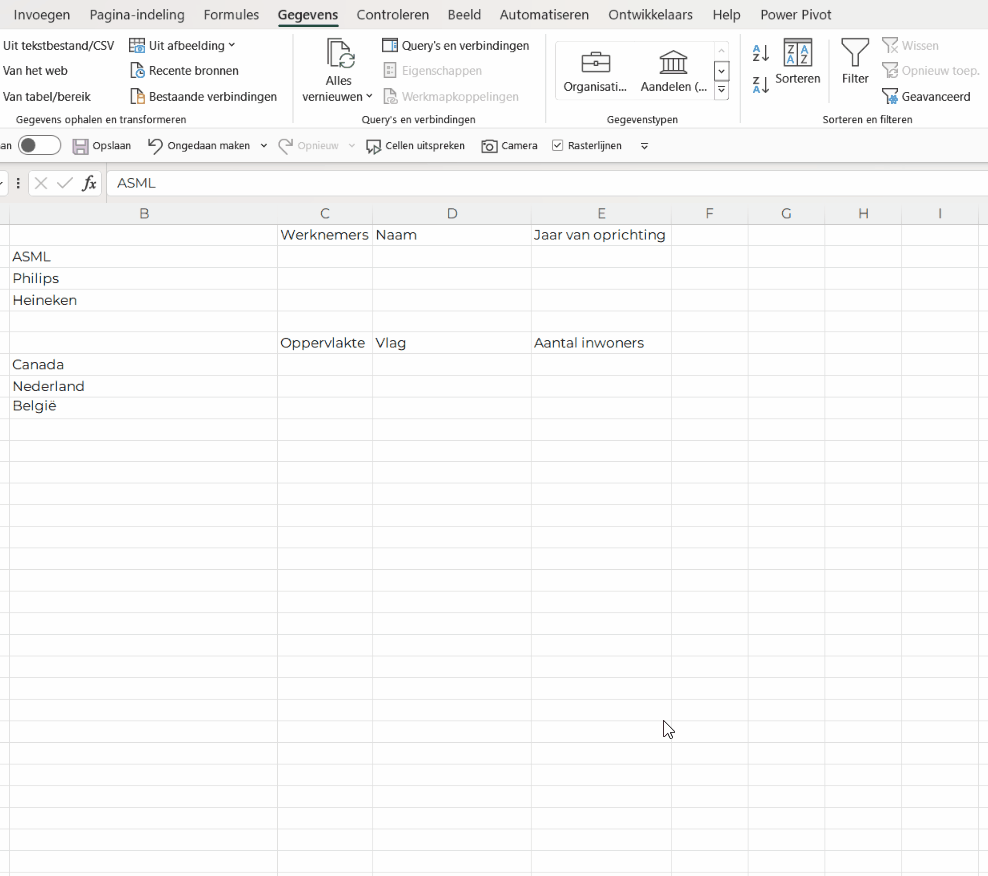Image resolution: width=988 pixels, height=876 pixels.
Task: Sort ascending with the A-Z icon
Action: [761, 54]
